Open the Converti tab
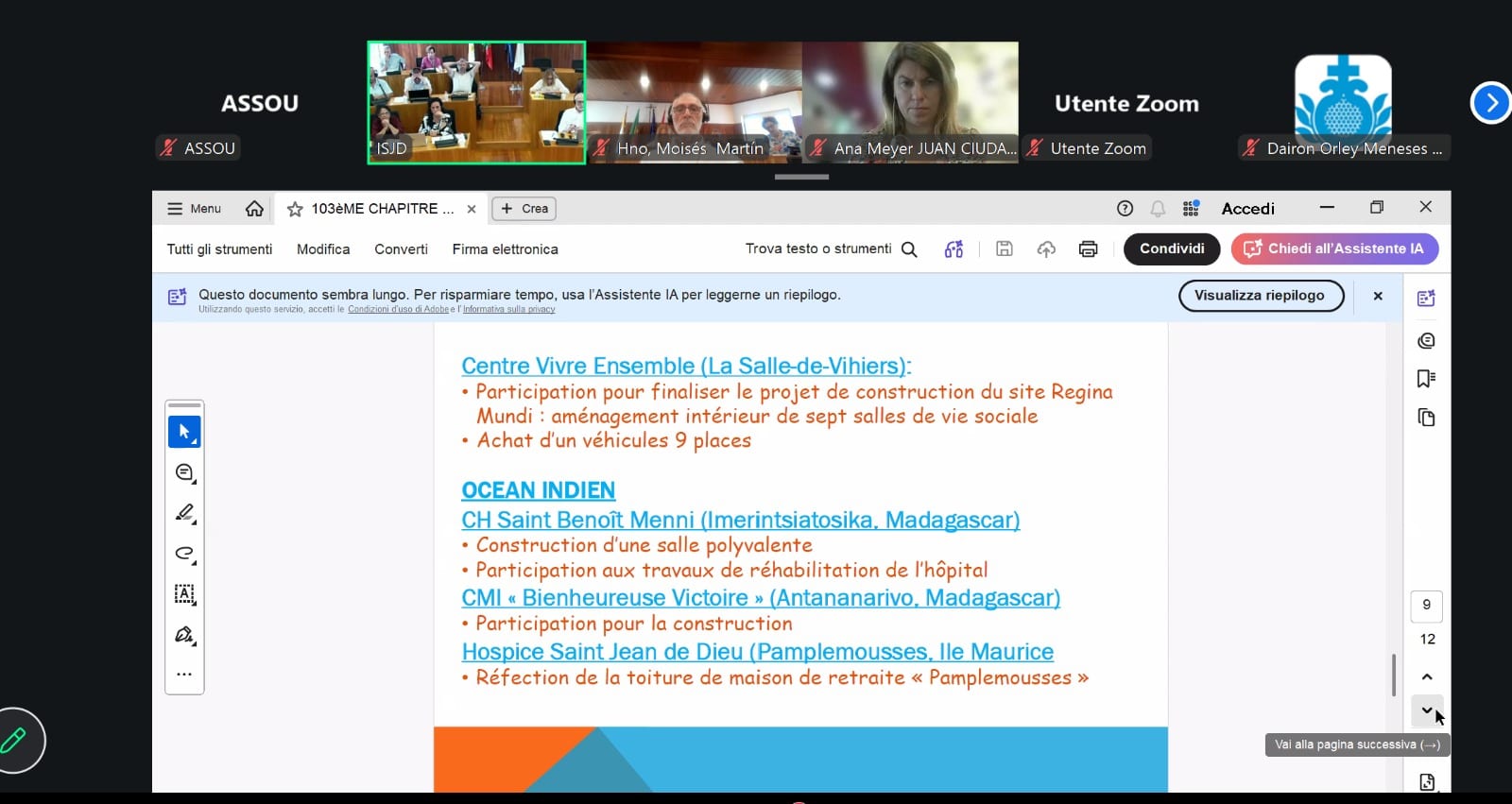This screenshot has height=804, width=1512. pyautogui.click(x=401, y=249)
